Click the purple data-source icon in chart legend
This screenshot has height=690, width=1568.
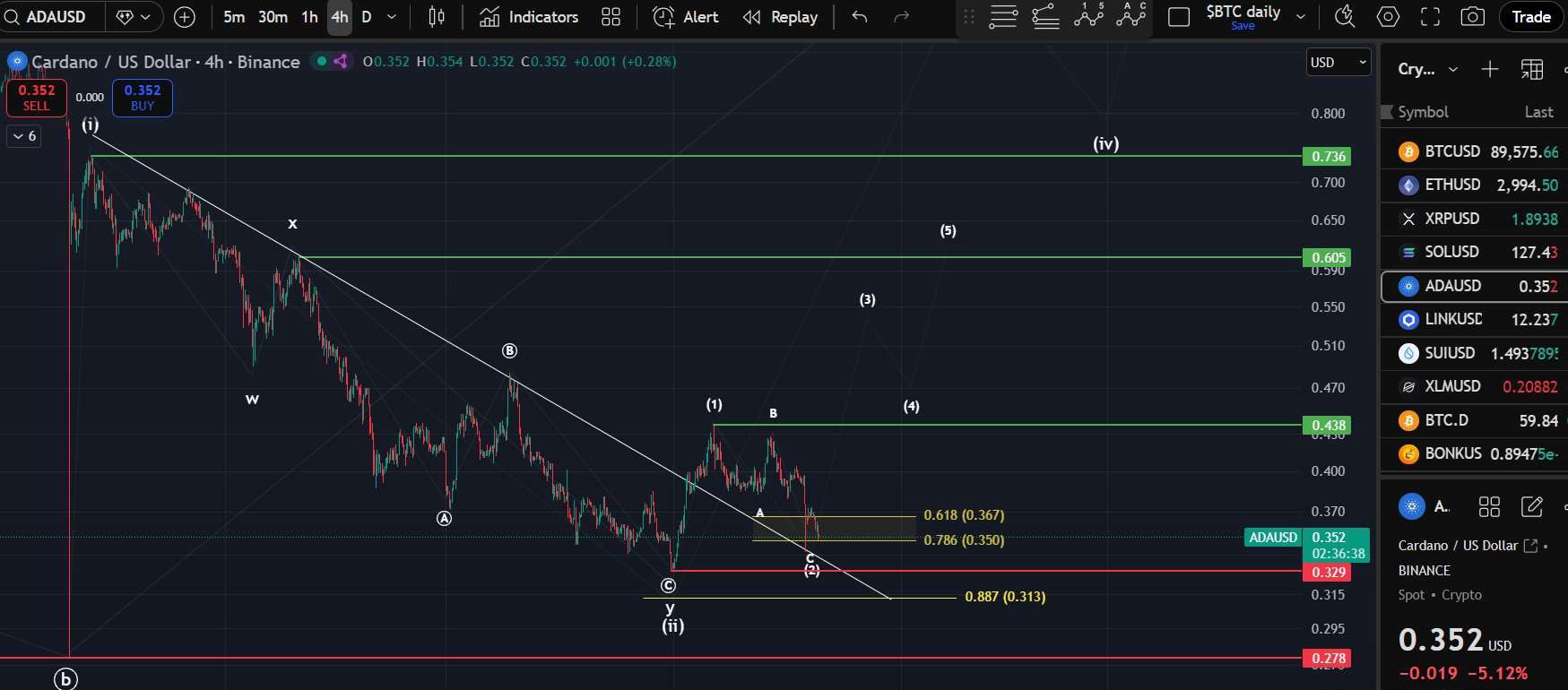pyautogui.click(x=341, y=61)
